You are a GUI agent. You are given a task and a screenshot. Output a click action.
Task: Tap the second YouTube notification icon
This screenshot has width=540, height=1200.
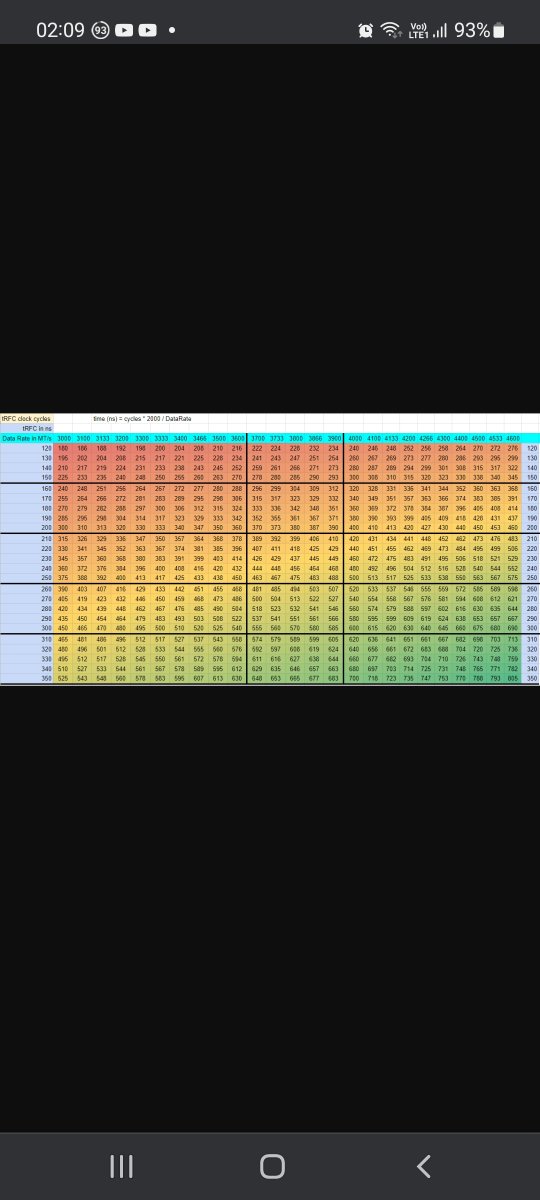click(148, 30)
